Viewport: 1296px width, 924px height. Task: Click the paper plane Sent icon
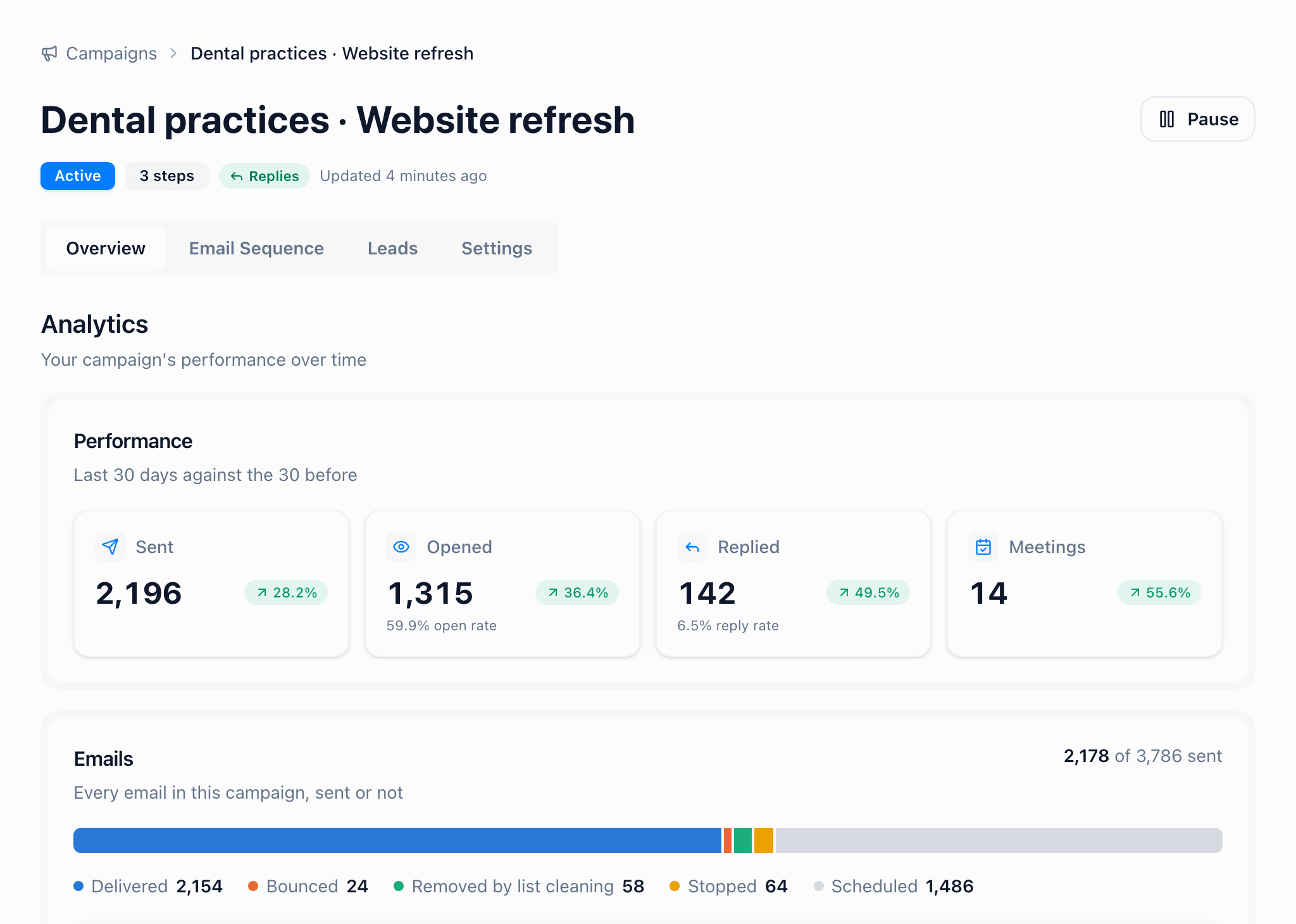click(x=110, y=547)
